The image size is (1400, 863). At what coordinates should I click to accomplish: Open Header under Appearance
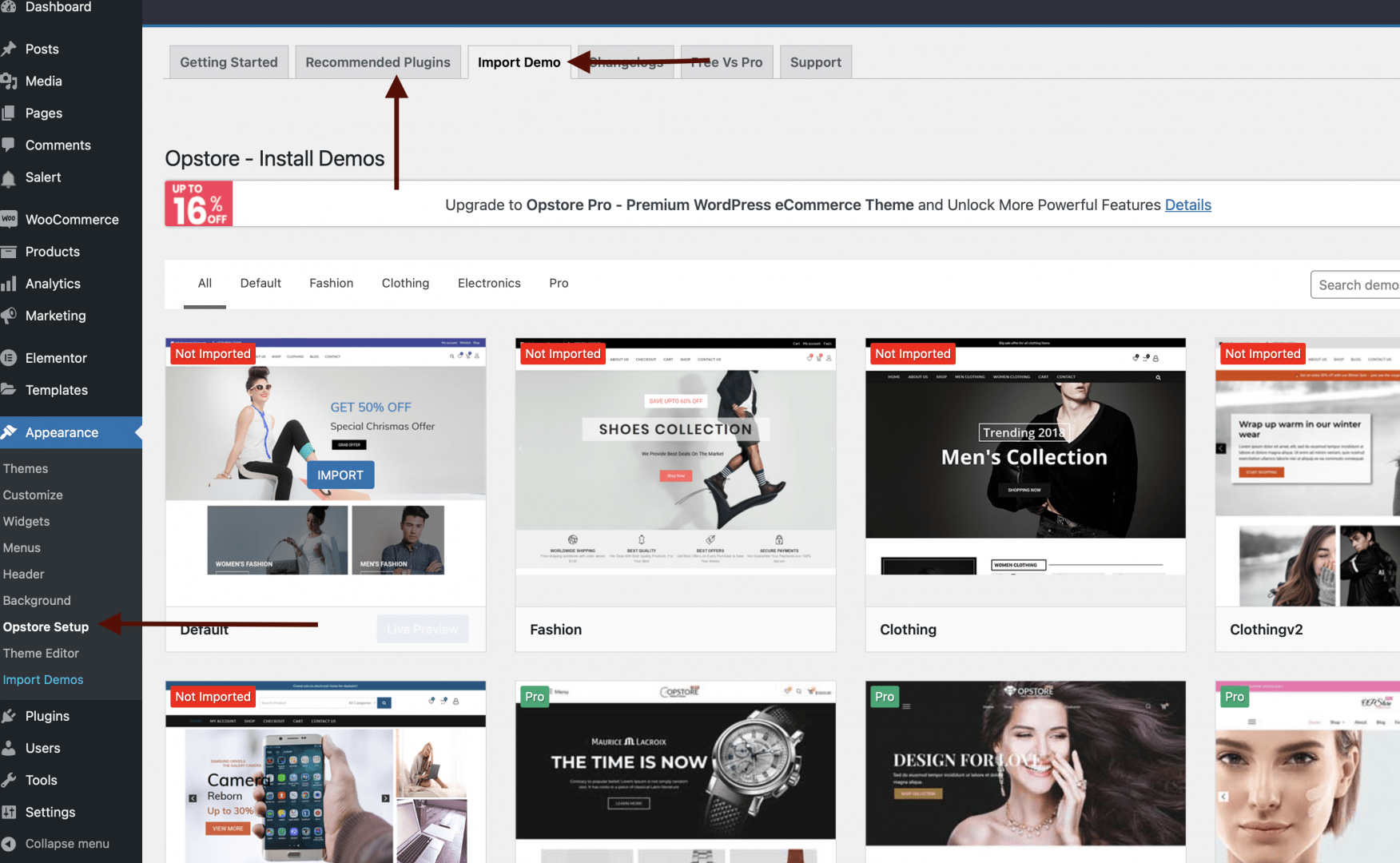pyautogui.click(x=23, y=574)
